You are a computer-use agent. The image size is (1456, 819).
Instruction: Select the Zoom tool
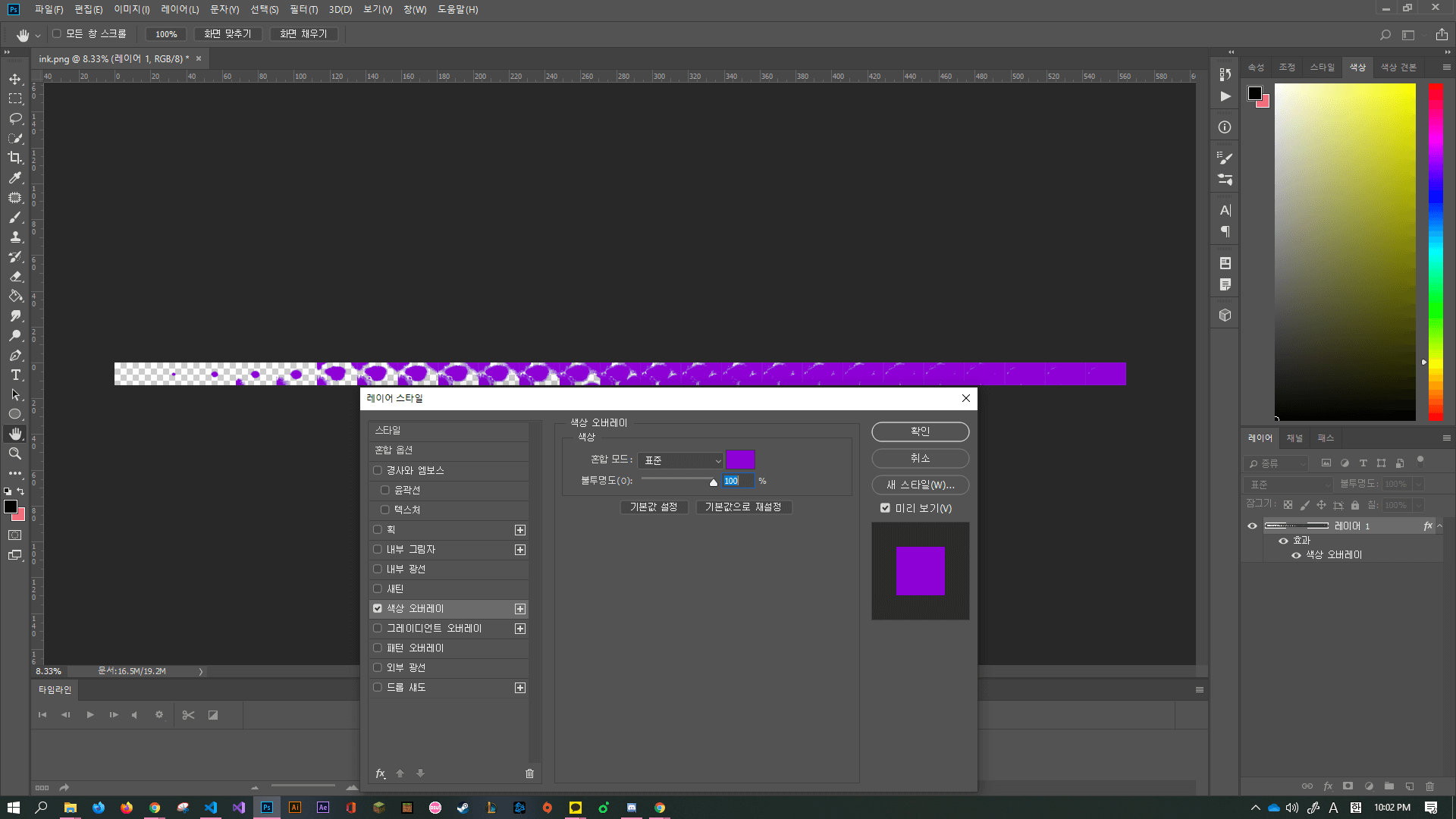coord(15,453)
